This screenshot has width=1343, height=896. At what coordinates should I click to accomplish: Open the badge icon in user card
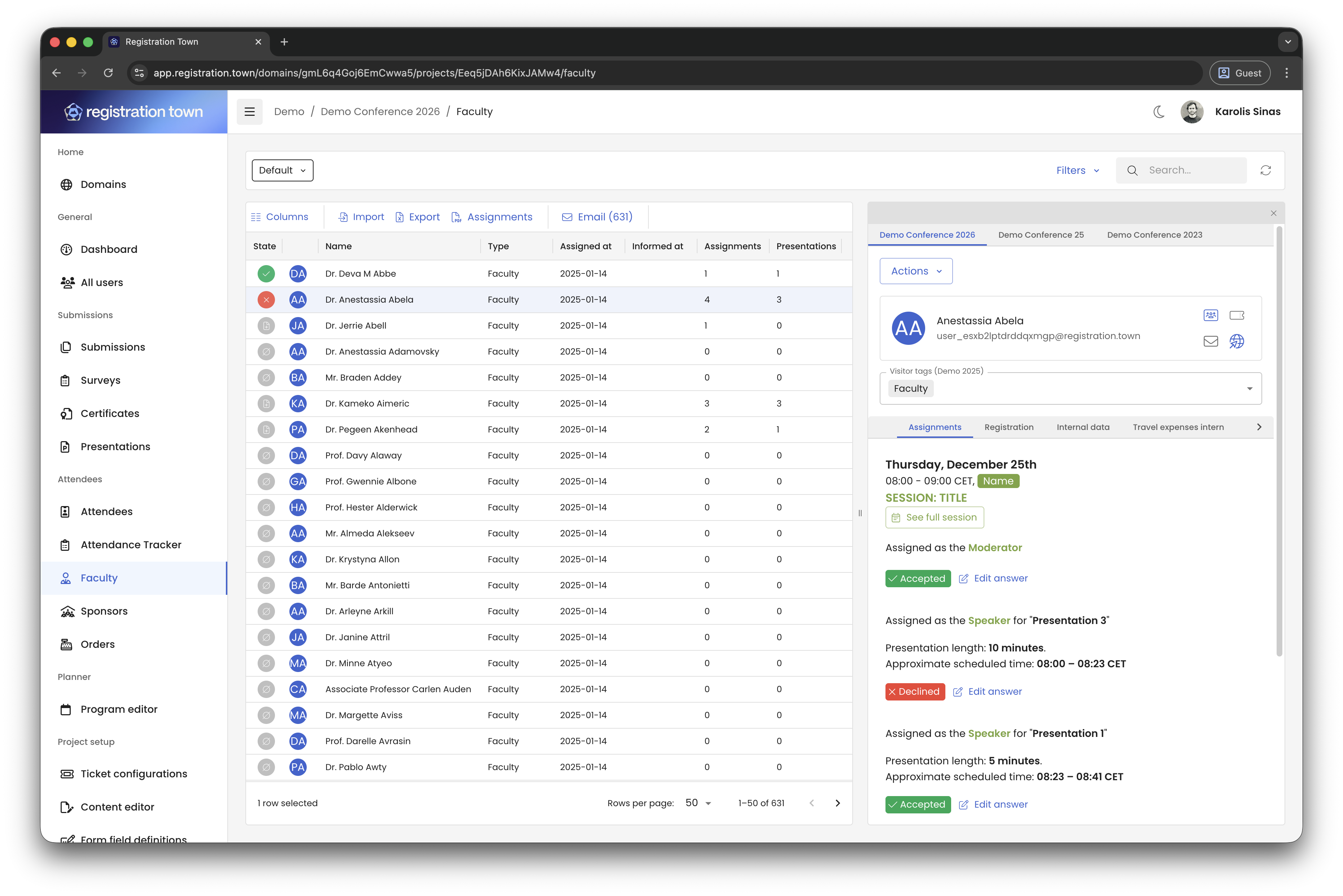1211,315
